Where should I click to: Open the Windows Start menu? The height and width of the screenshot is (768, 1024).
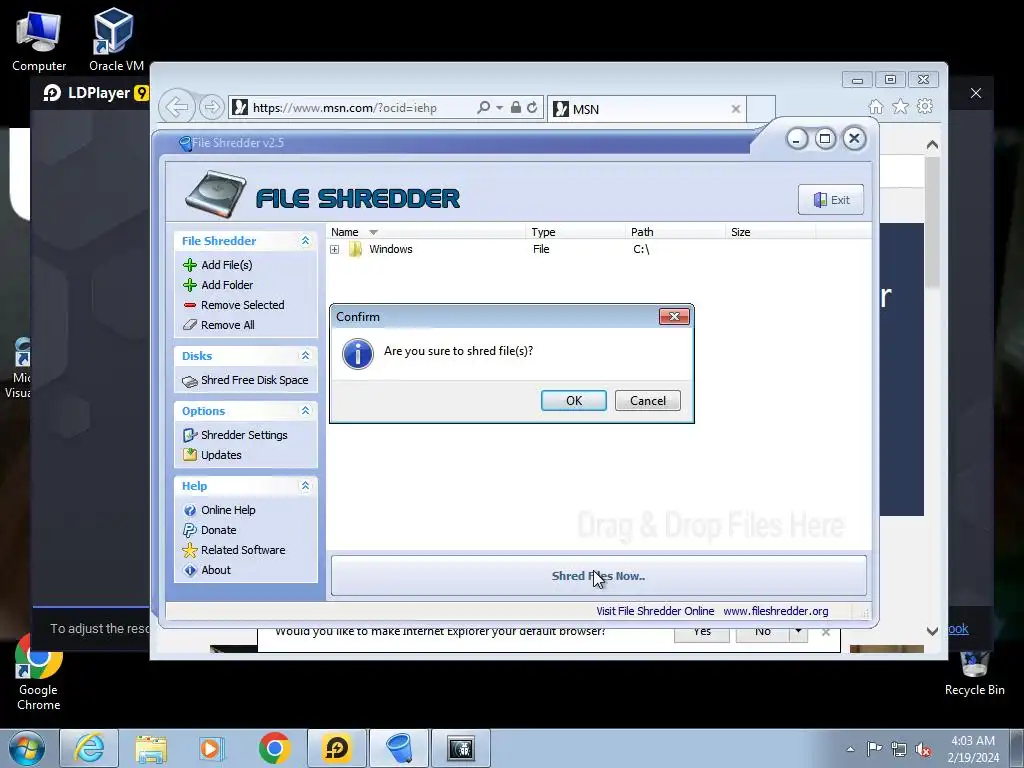[26, 748]
